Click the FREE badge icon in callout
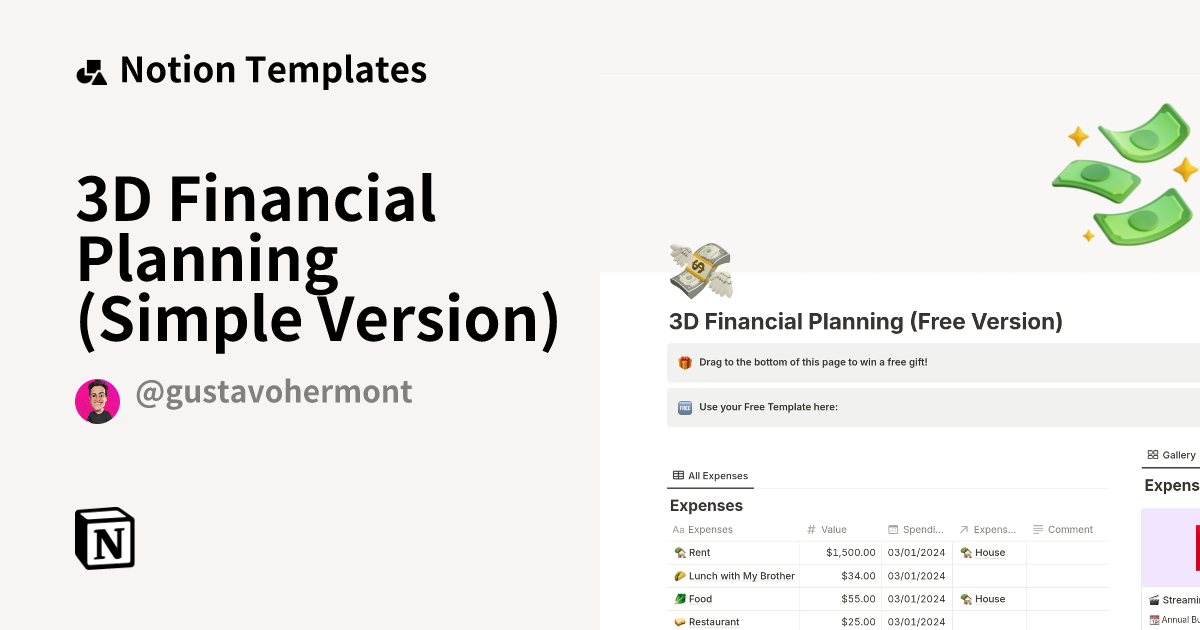The image size is (1200, 630). [685, 407]
